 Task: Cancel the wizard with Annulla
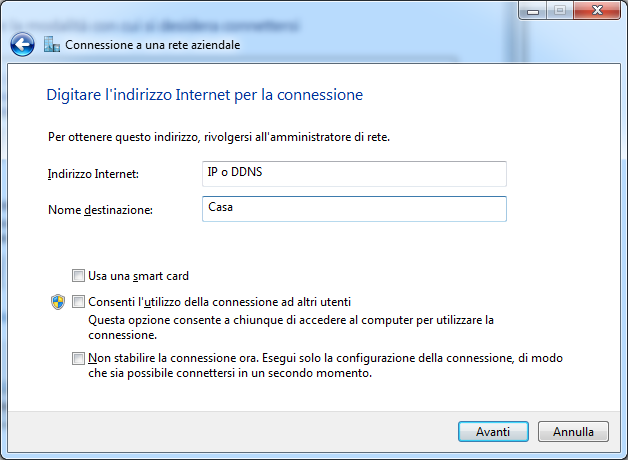573,432
